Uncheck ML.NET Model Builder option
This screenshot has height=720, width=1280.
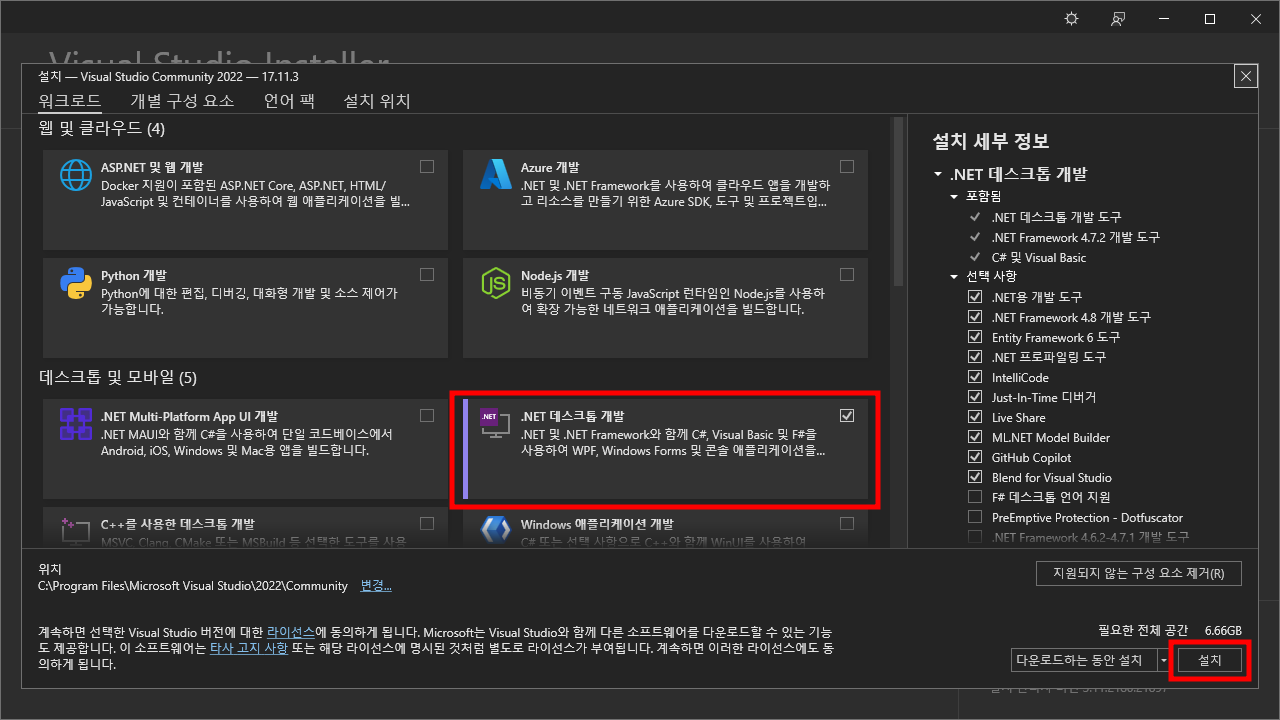[975, 437]
